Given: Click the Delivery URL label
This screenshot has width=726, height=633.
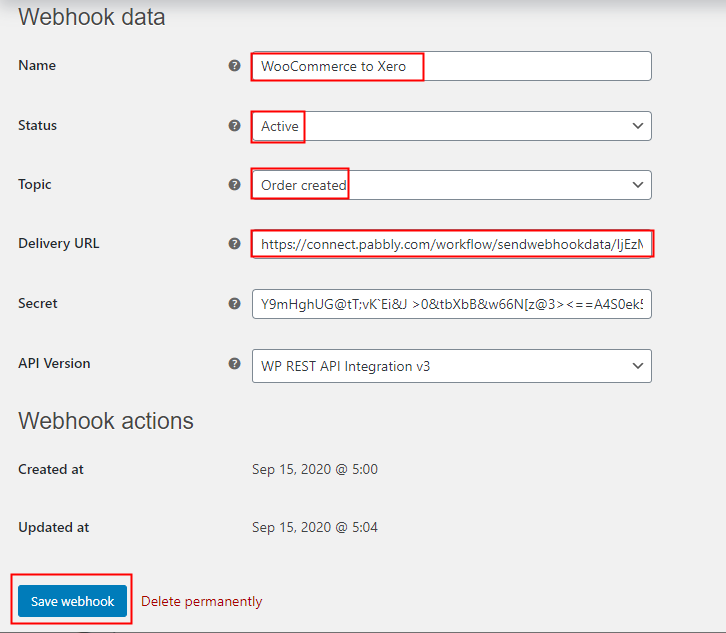Looking at the screenshot, I should (58, 243).
